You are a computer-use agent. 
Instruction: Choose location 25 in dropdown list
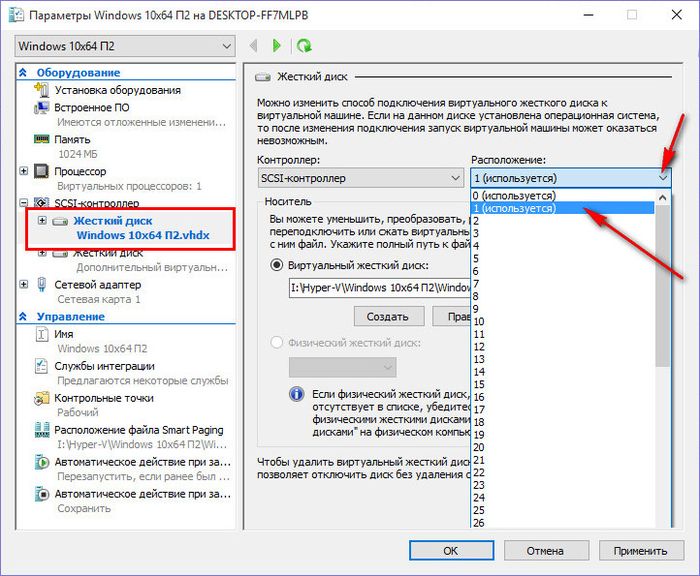point(562,510)
